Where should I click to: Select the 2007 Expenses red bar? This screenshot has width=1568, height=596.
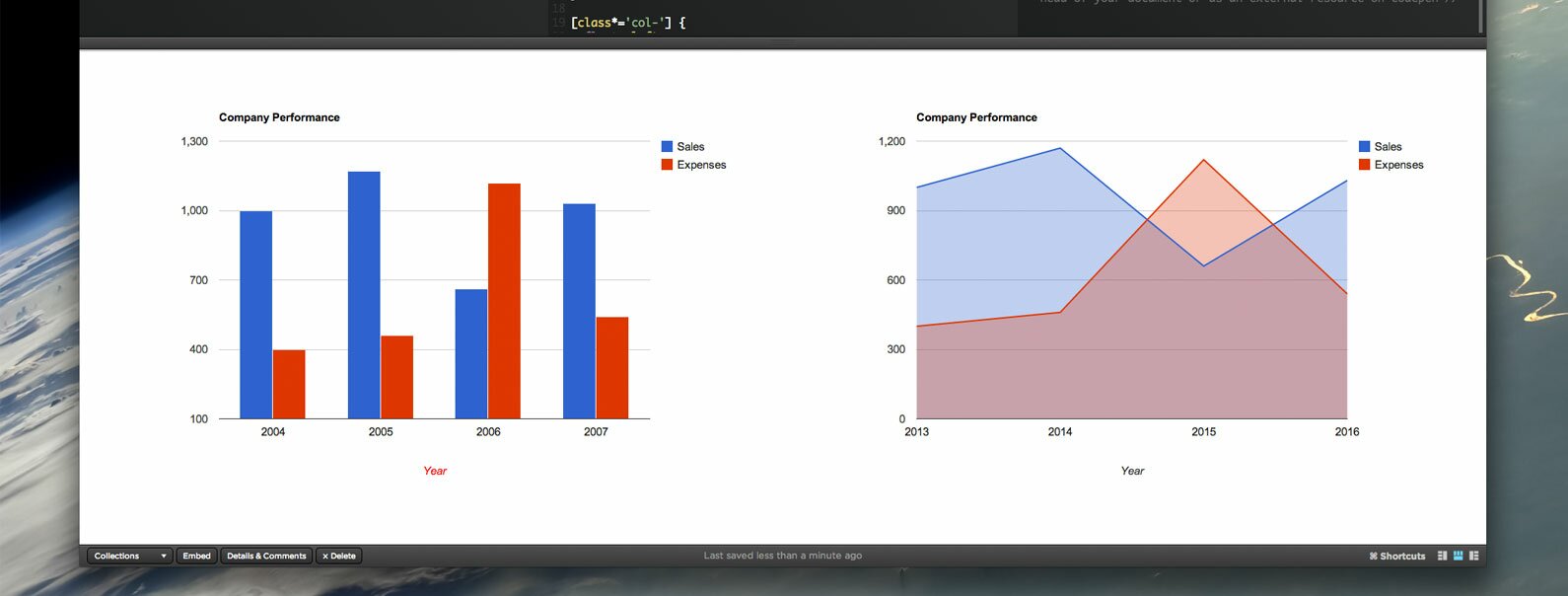click(x=612, y=368)
